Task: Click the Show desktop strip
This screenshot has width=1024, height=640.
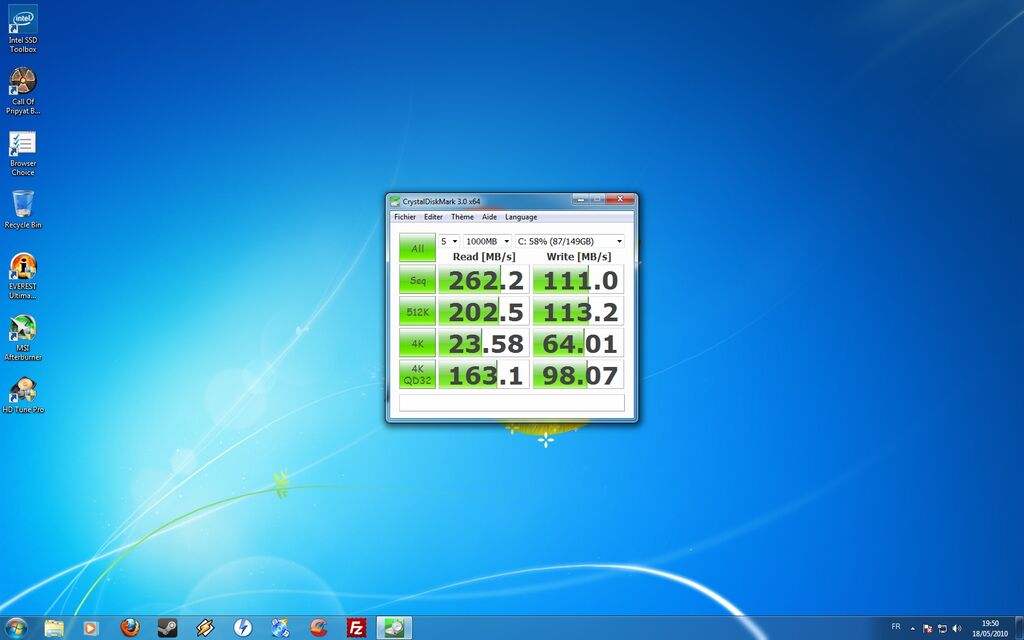Action: click(x=1019, y=628)
